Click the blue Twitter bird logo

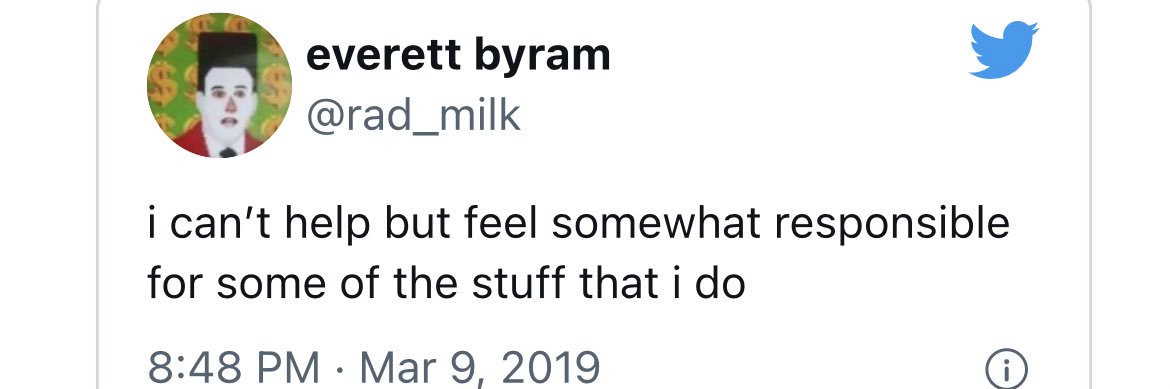[x=1004, y=50]
